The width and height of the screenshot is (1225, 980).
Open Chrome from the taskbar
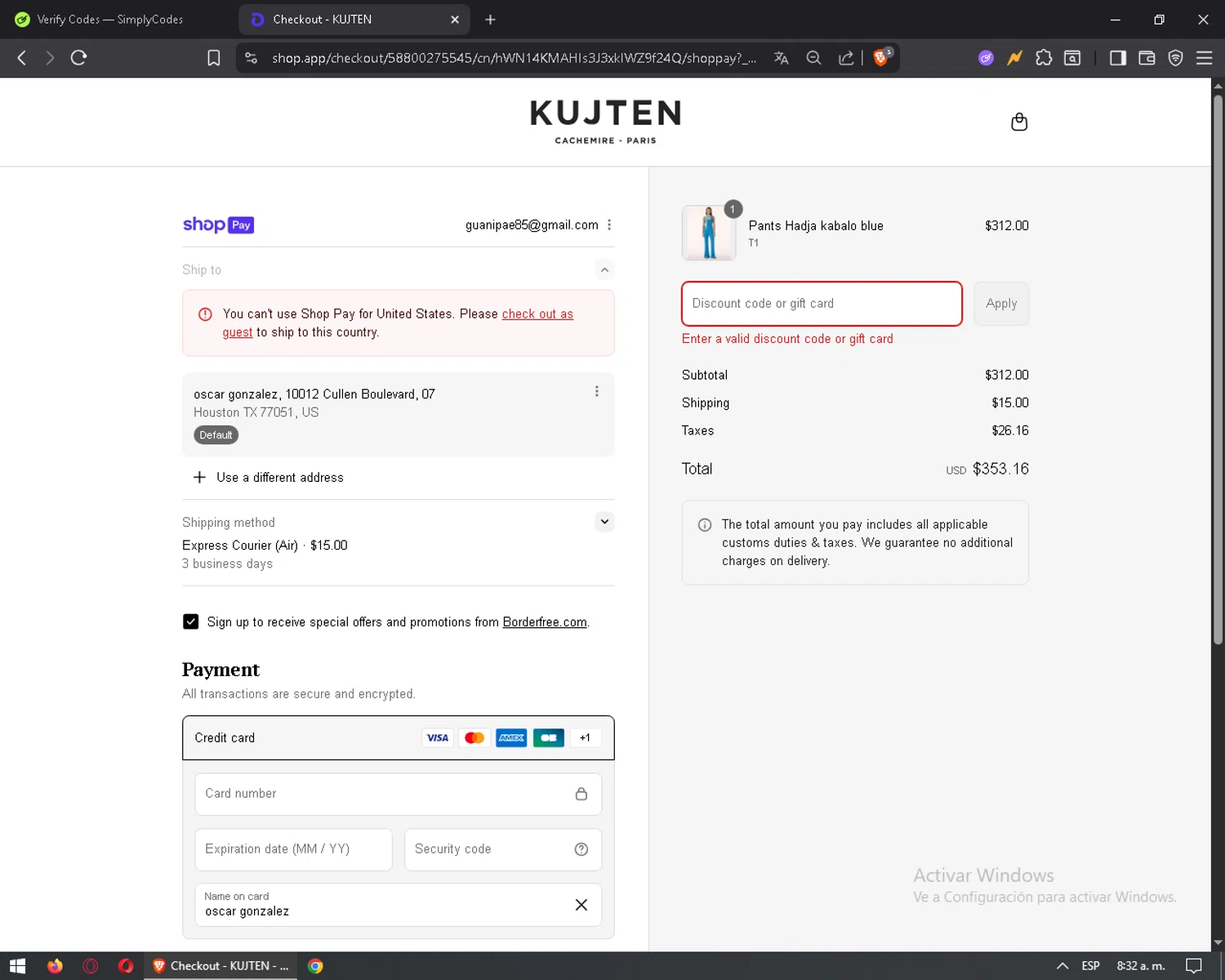tap(315, 966)
